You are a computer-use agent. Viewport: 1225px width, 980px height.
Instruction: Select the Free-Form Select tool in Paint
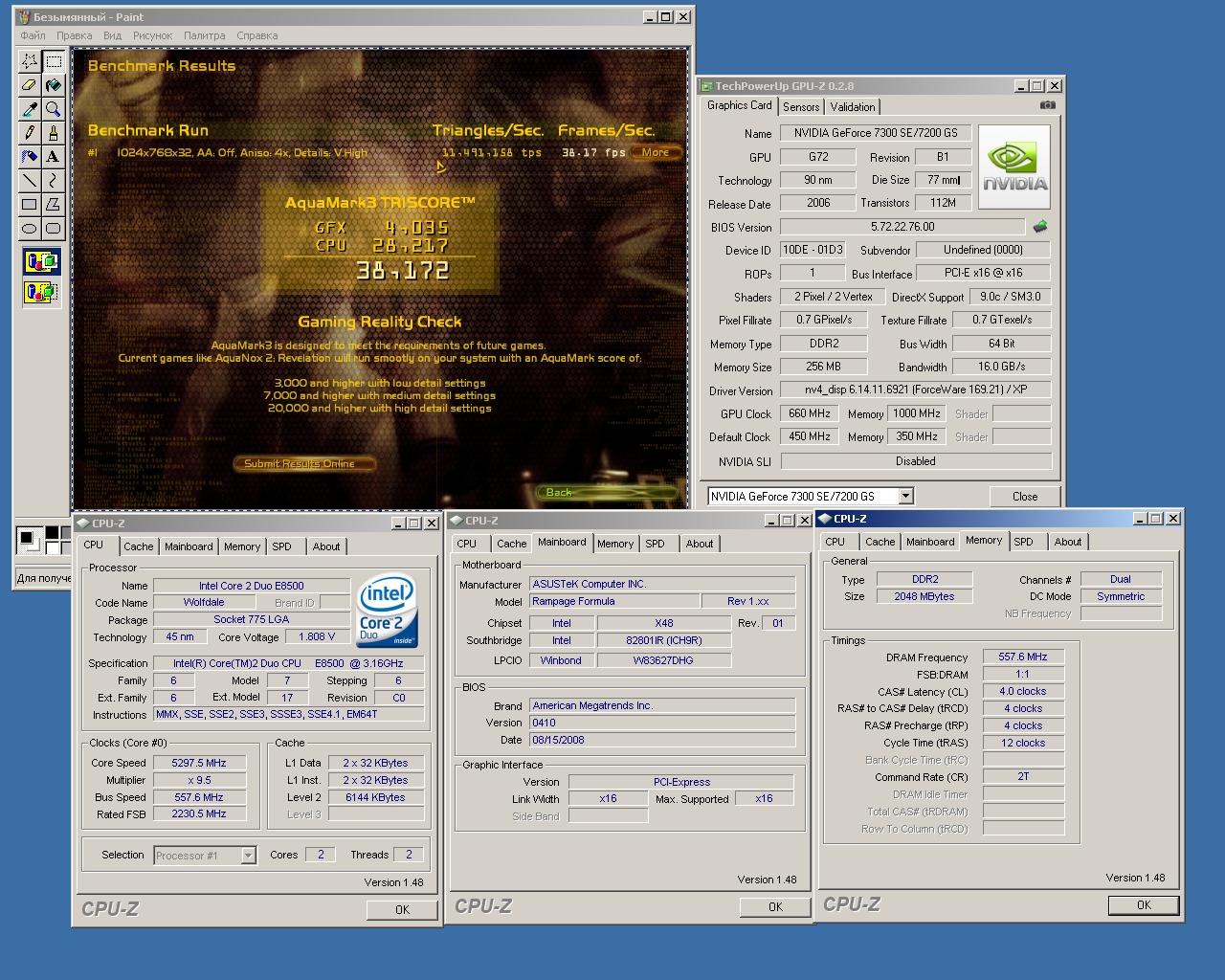click(30, 61)
